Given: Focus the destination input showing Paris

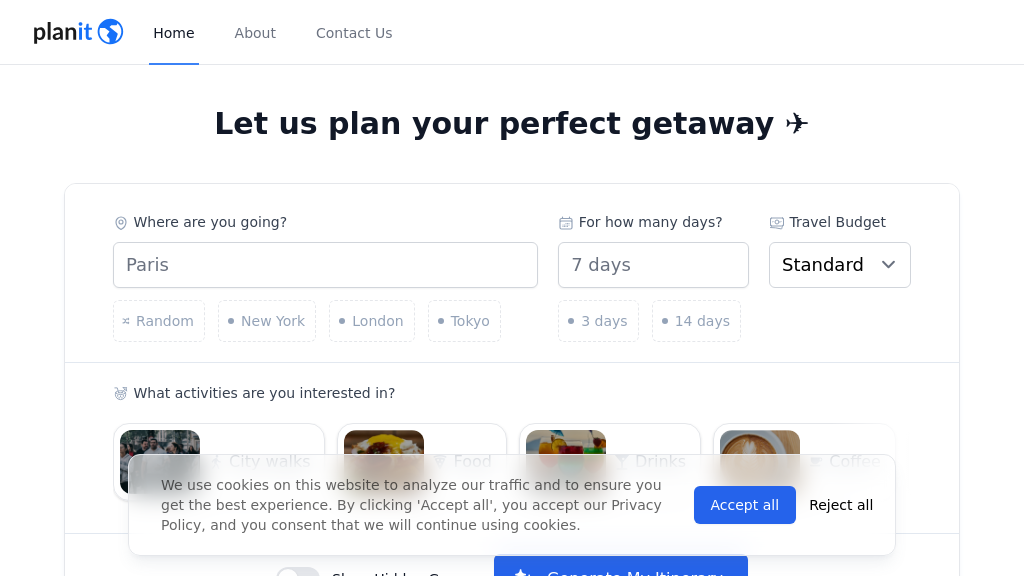Looking at the screenshot, I should coord(325,265).
